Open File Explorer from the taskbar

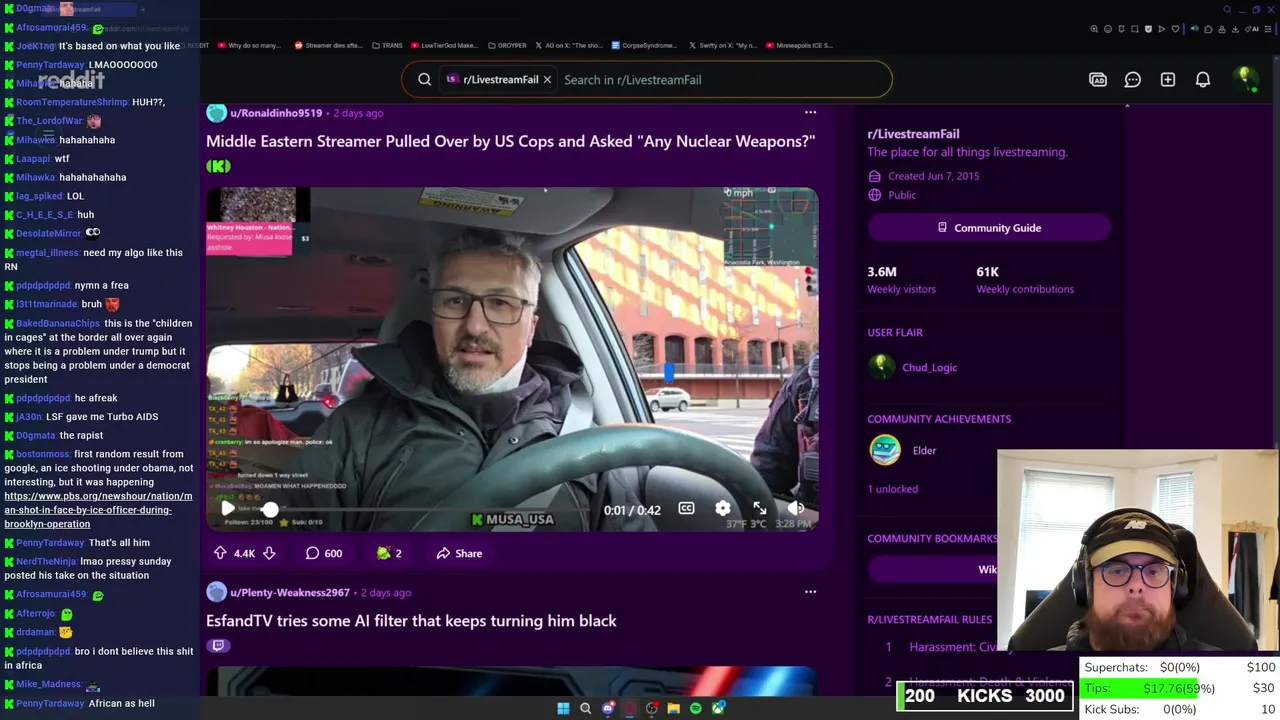[673, 708]
